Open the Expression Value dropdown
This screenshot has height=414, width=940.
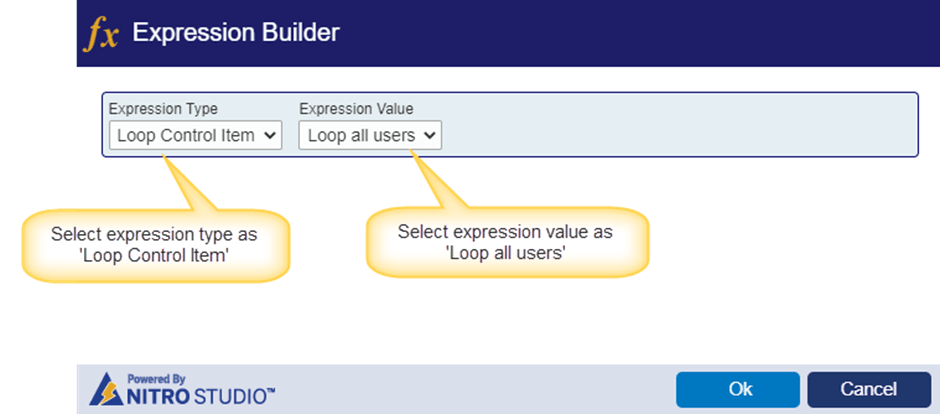coord(370,135)
